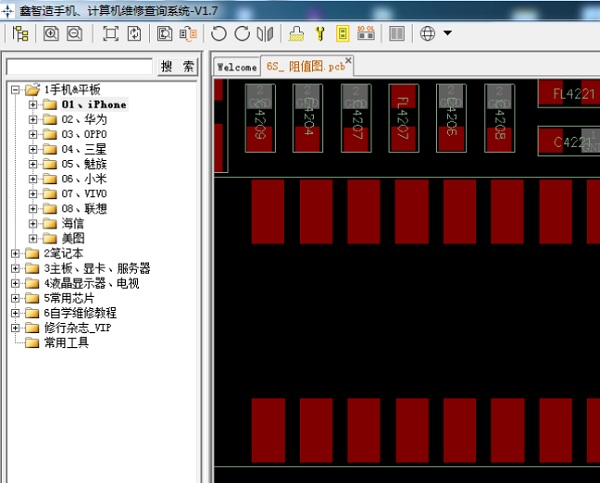Expand the 3主板、显卡、服务器 folder

15,268
